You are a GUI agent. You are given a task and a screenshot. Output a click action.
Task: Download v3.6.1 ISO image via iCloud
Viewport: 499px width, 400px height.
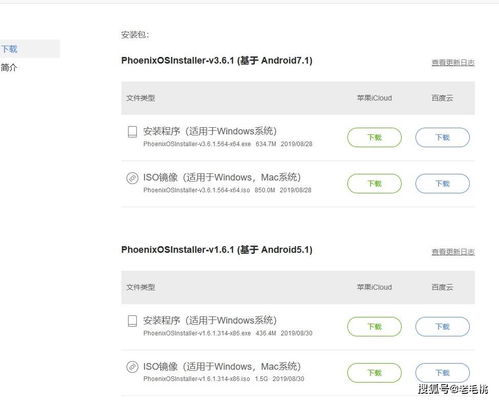coord(374,183)
